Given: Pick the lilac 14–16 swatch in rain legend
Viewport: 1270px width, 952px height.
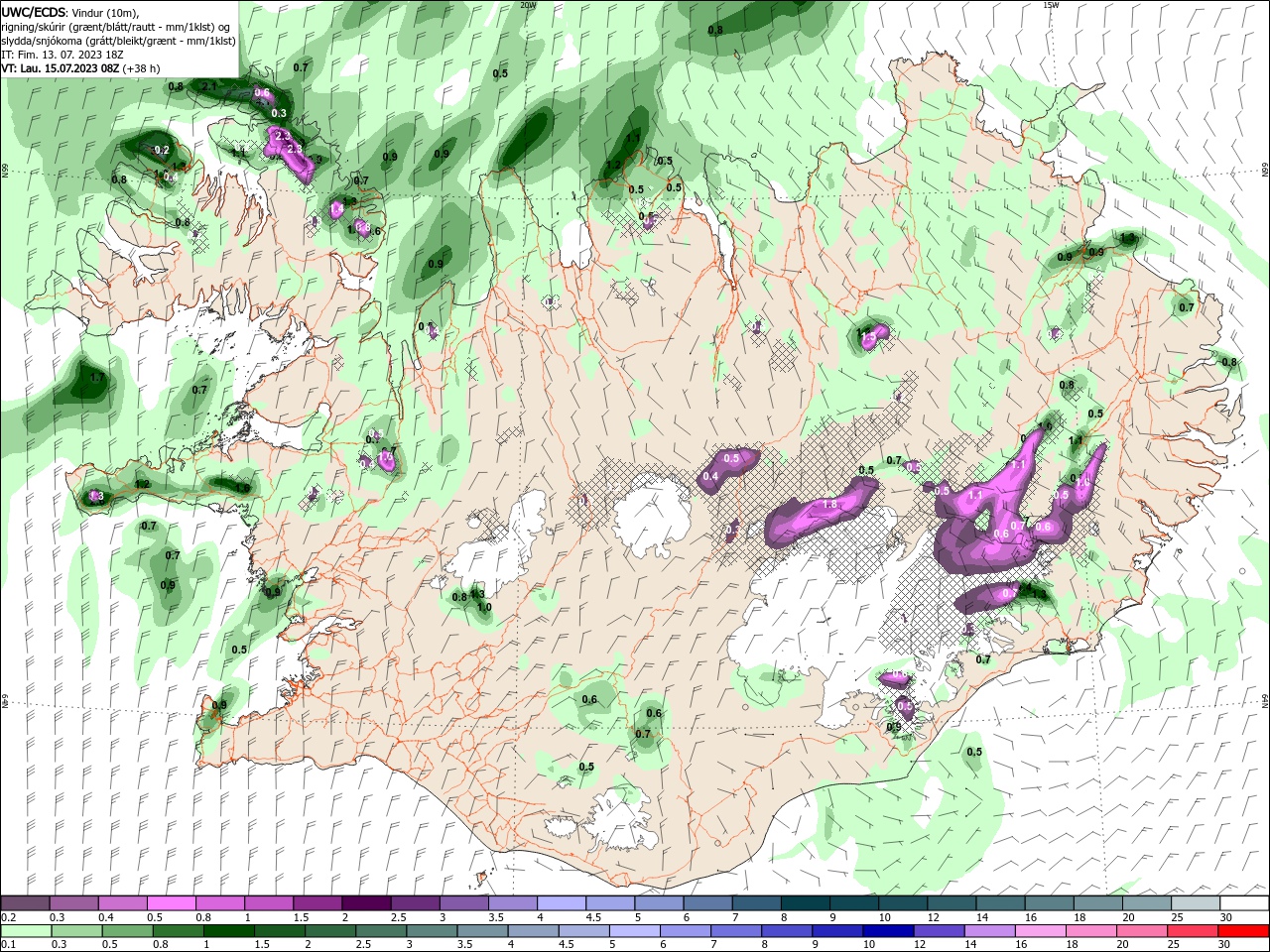Looking at the screenshot, I should tap(990, 931).
